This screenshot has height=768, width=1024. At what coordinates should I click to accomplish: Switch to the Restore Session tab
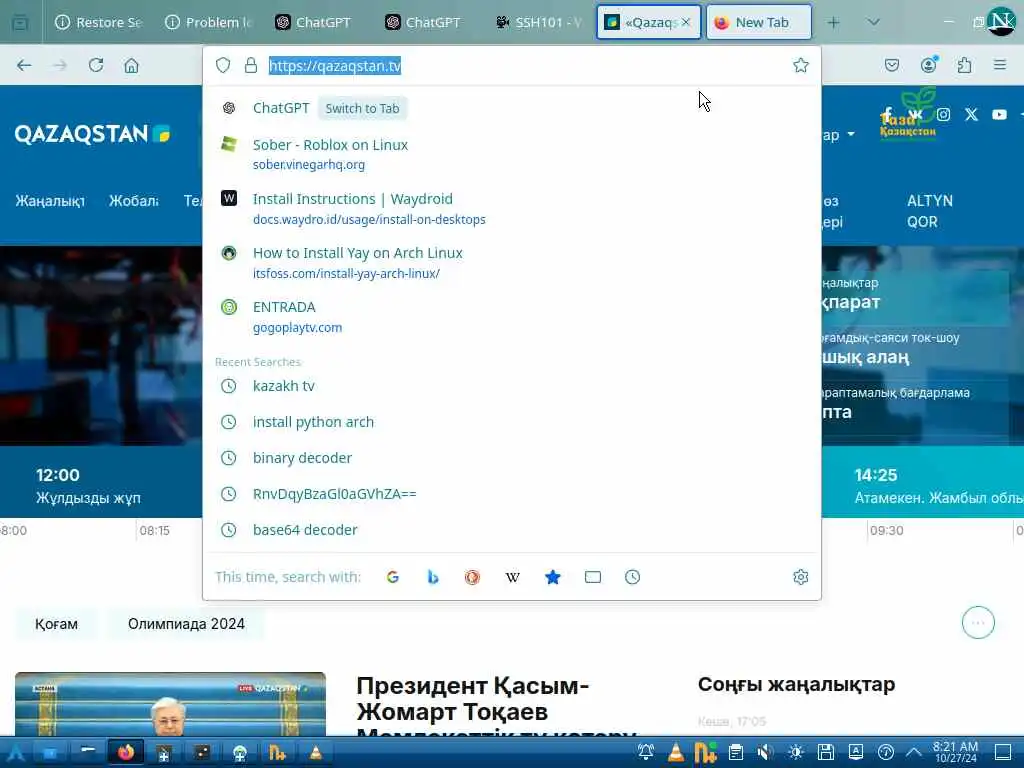coord(99,22)
